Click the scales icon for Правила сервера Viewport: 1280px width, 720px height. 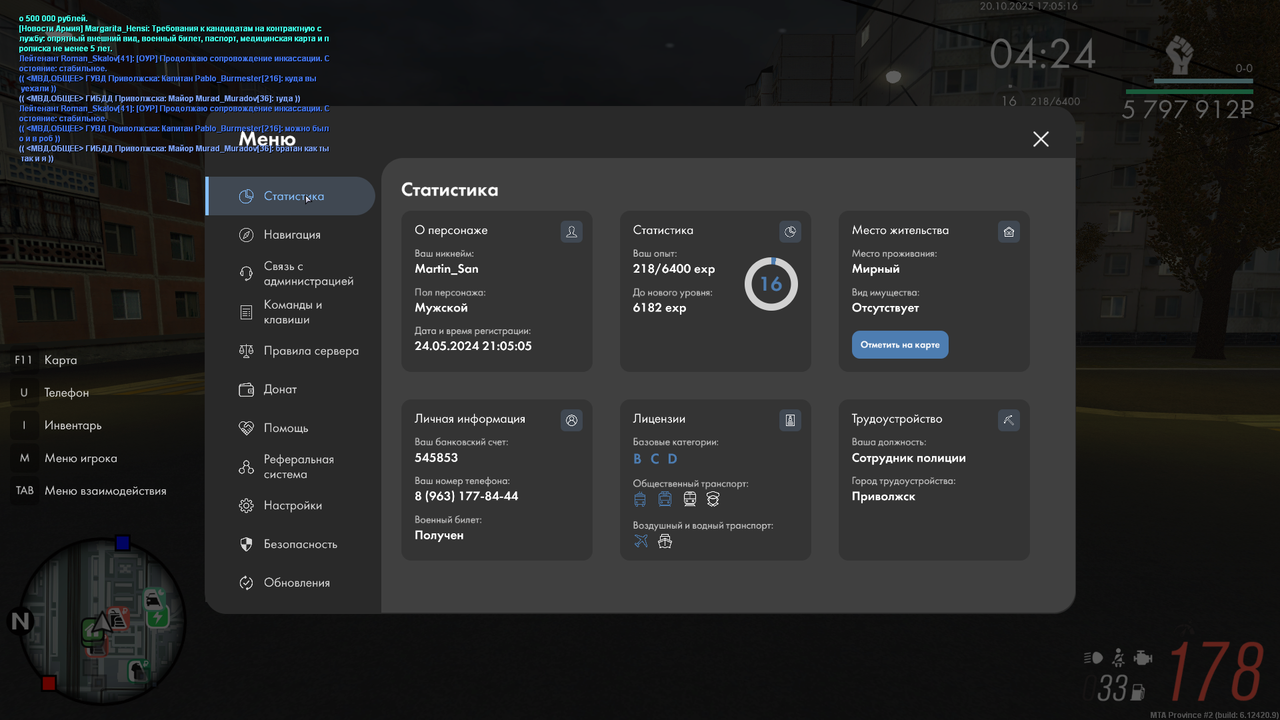pos(246,351)
